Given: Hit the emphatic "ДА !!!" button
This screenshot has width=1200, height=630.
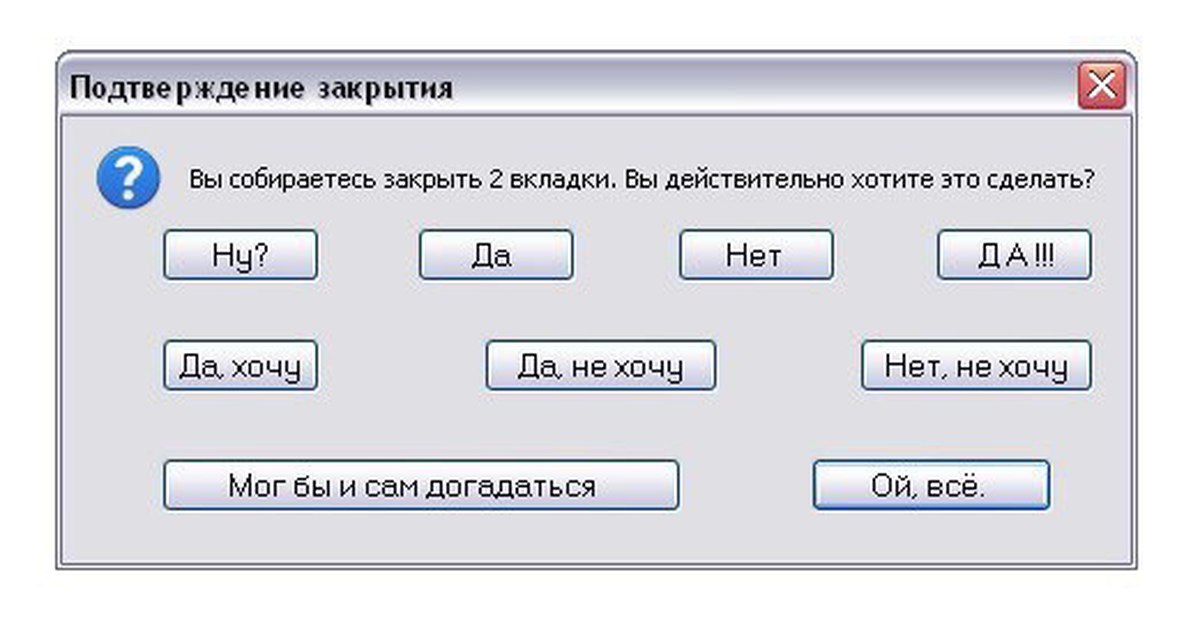Looking at the screenshot, I should coord(1014,255).
